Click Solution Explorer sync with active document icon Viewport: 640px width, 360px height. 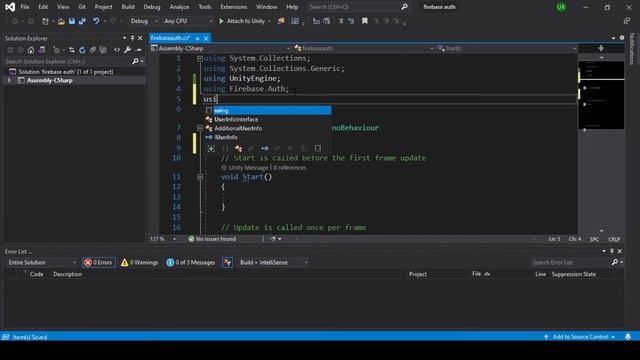[x=72, y=50]
